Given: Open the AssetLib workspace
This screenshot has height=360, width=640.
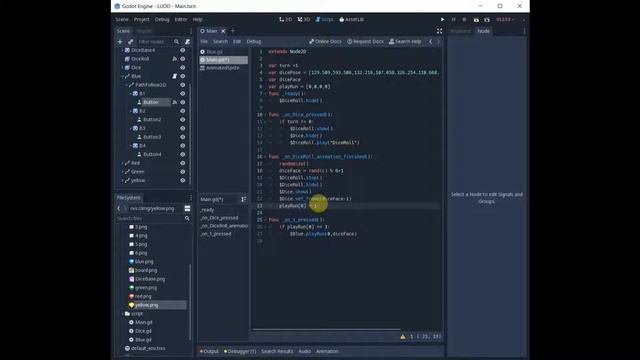Looking at the screenshot, I should pos(351,20).
